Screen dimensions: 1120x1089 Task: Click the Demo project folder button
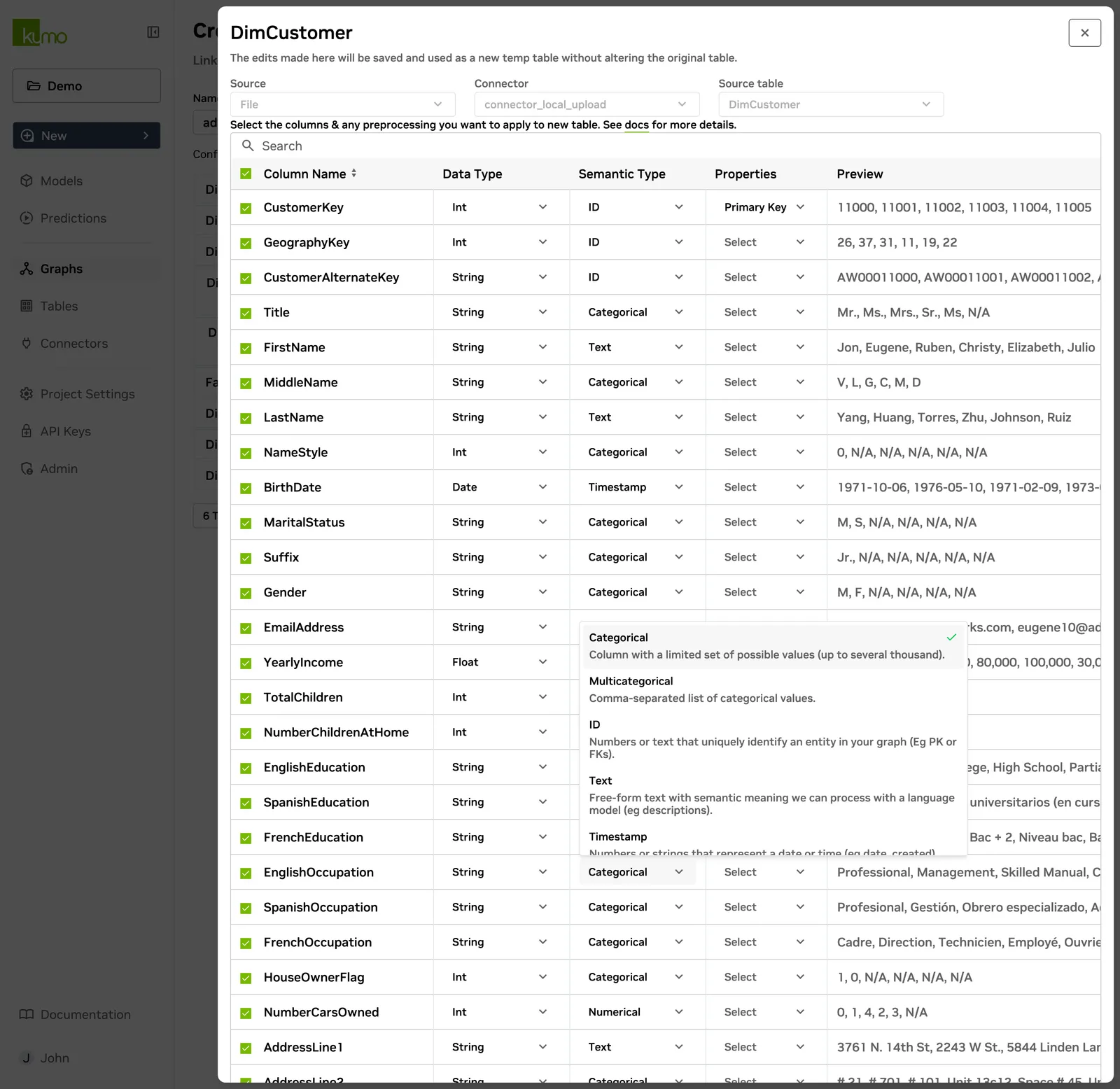tap(86, 86)
